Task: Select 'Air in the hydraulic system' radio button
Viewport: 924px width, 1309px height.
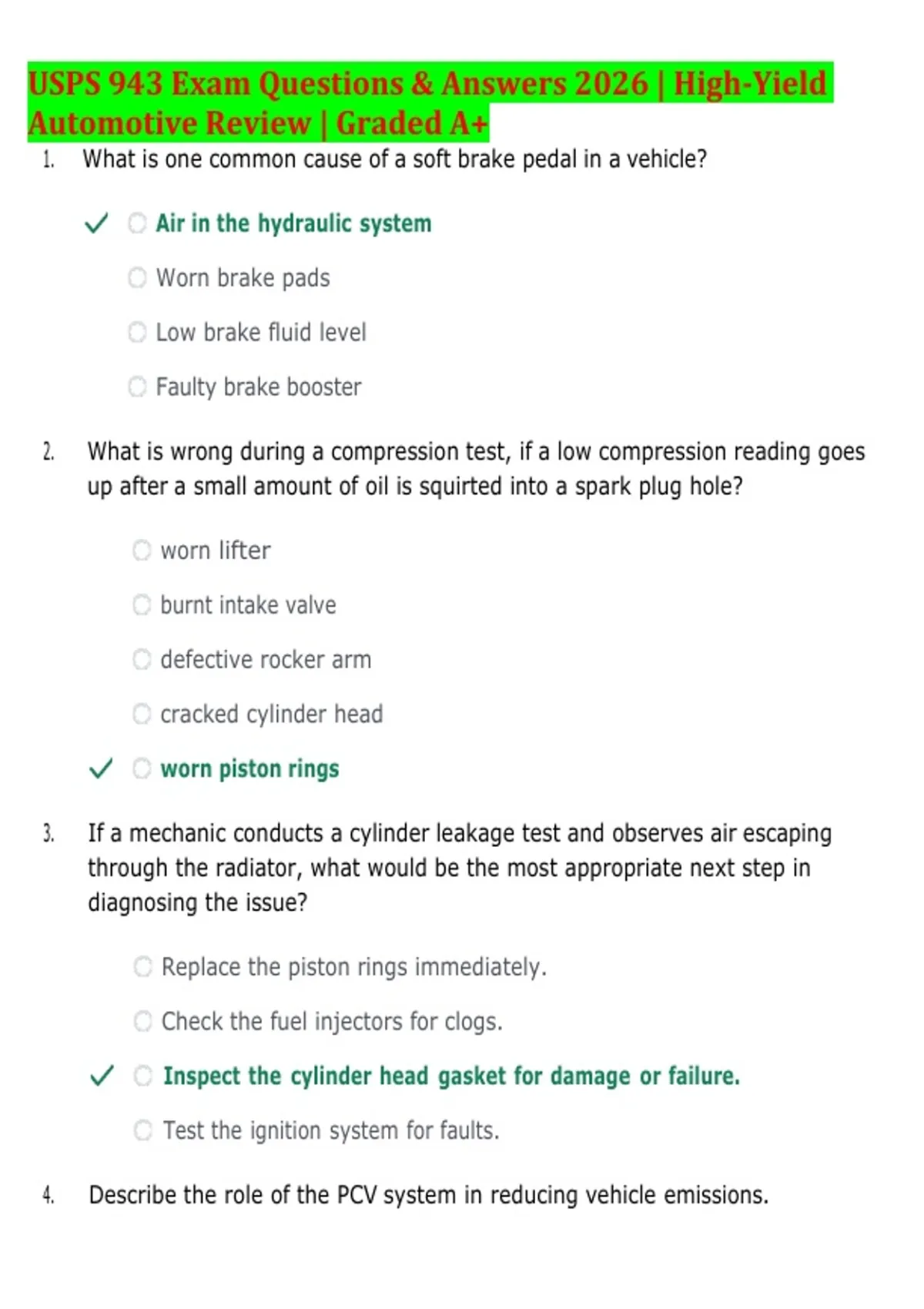Action: coord(137,223)
